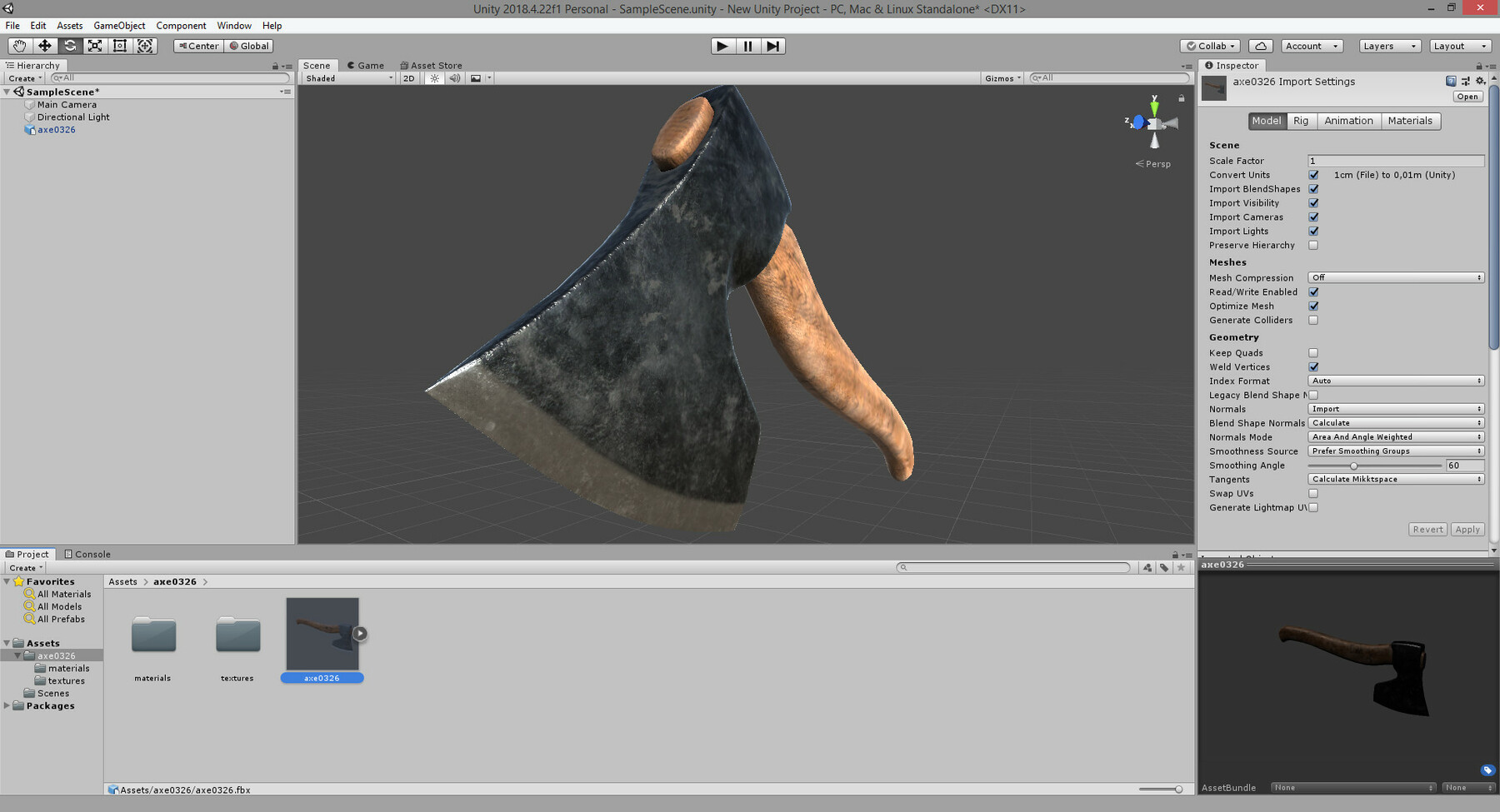Disable Read/Write Enabled checkbox

point(1314,291)
